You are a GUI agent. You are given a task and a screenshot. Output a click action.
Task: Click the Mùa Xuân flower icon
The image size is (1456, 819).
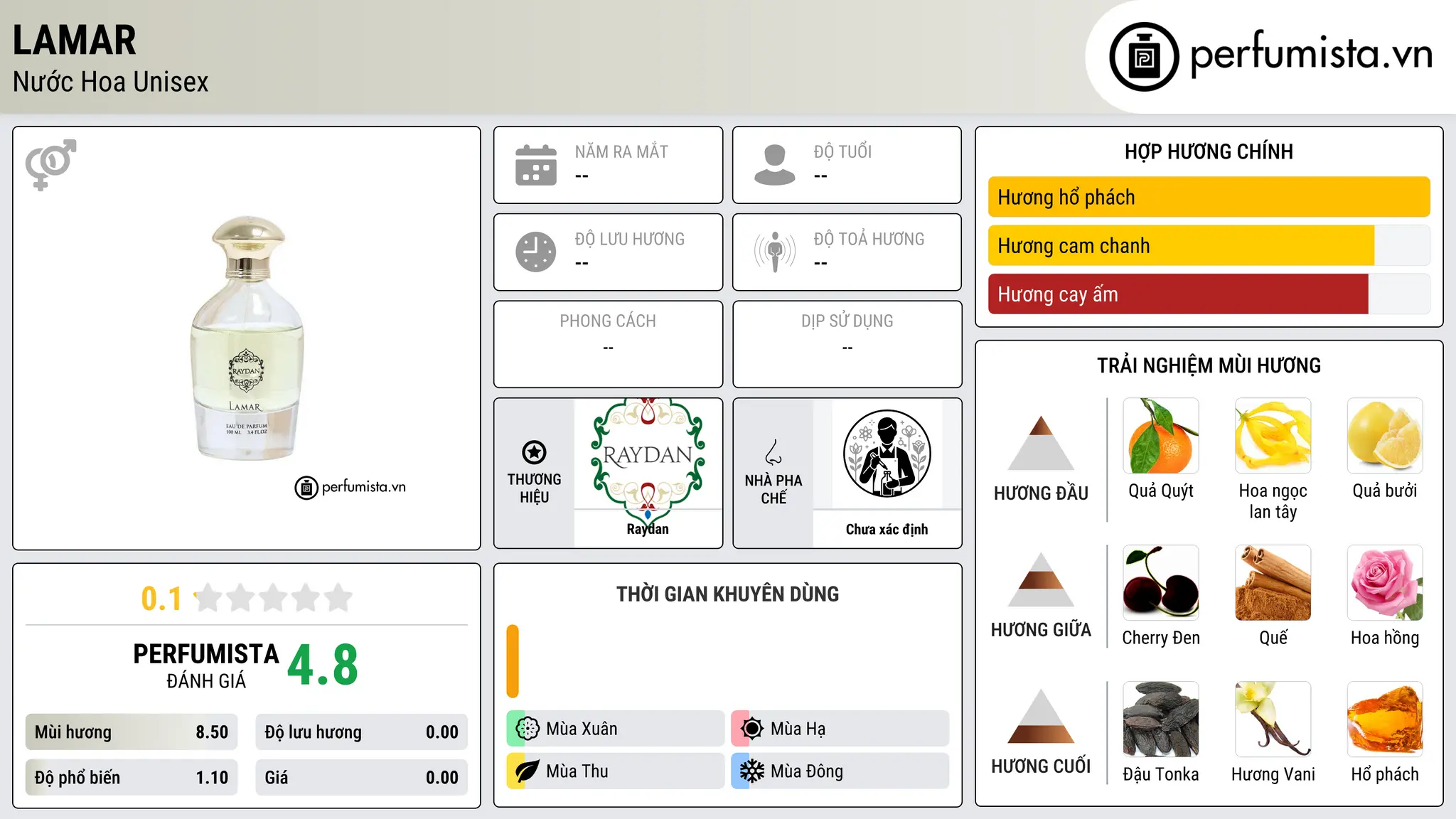point(528,729)
